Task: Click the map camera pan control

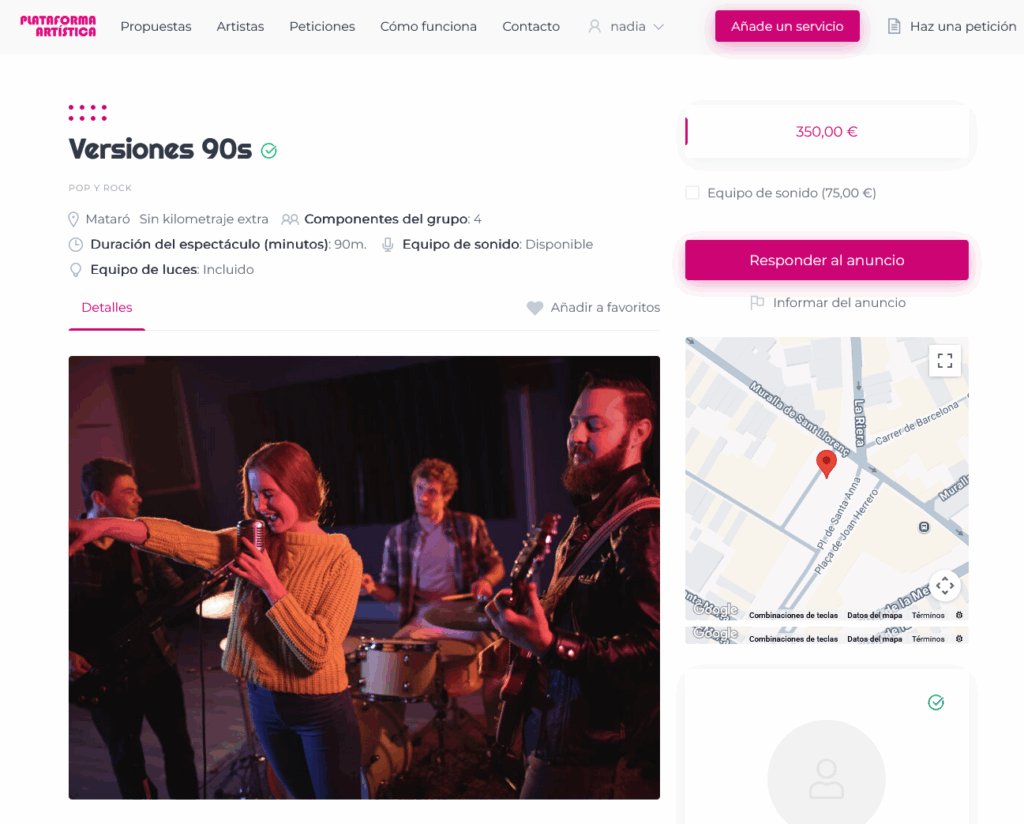Action: [944, 586]
